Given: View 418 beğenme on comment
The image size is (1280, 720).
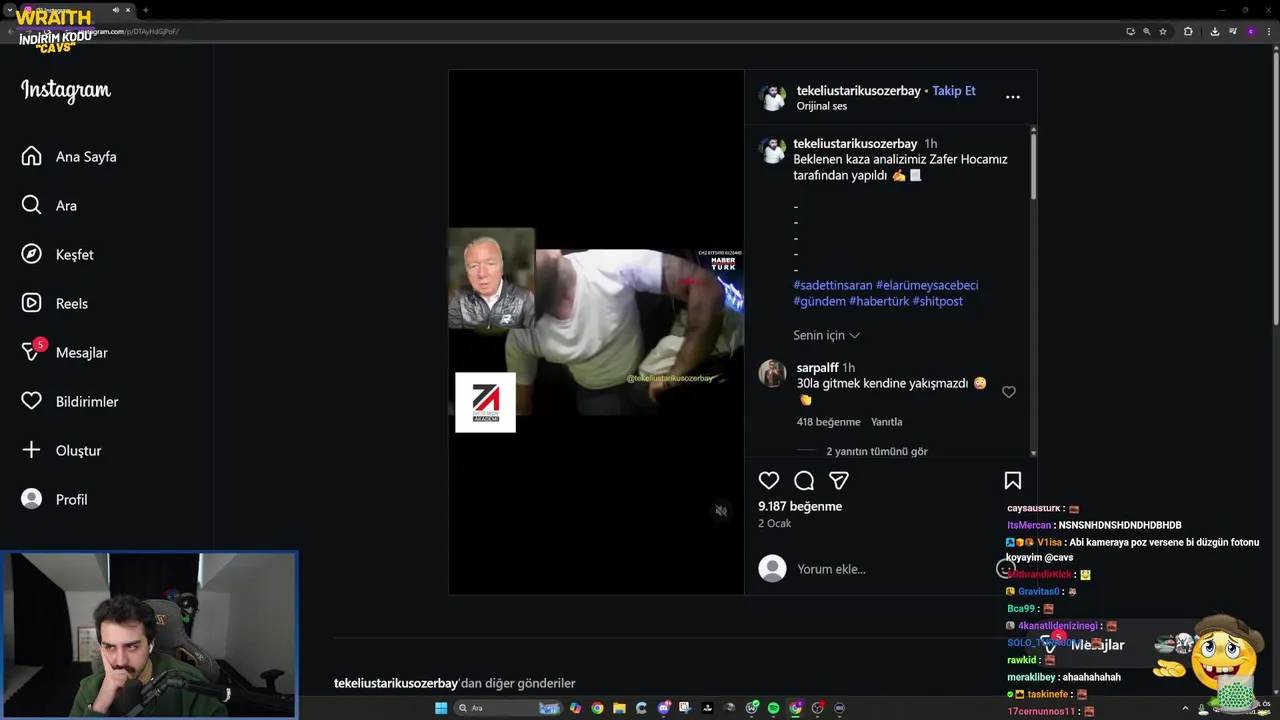Looking at the screenshot, I should [x=828, y=422].
